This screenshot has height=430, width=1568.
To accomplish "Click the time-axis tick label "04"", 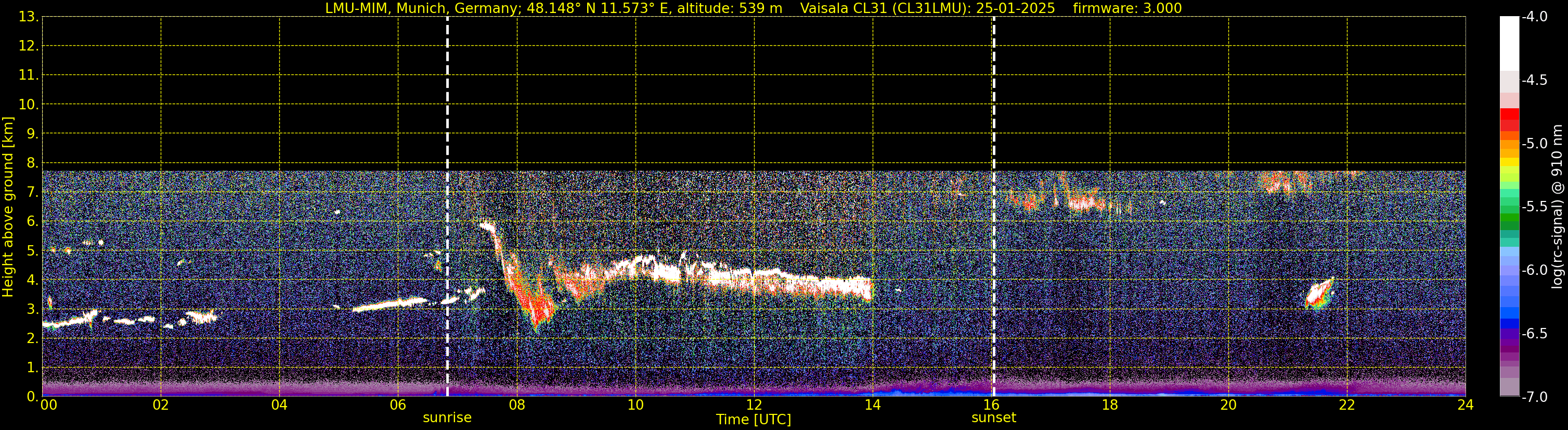I will [x=279, y=405].
